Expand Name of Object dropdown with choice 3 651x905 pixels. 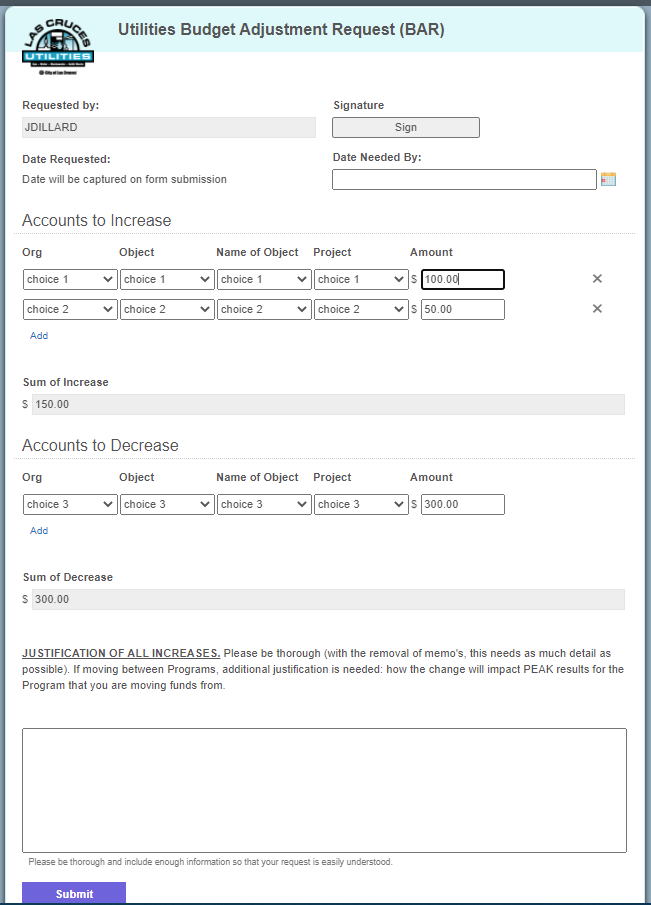pos(264,504)
